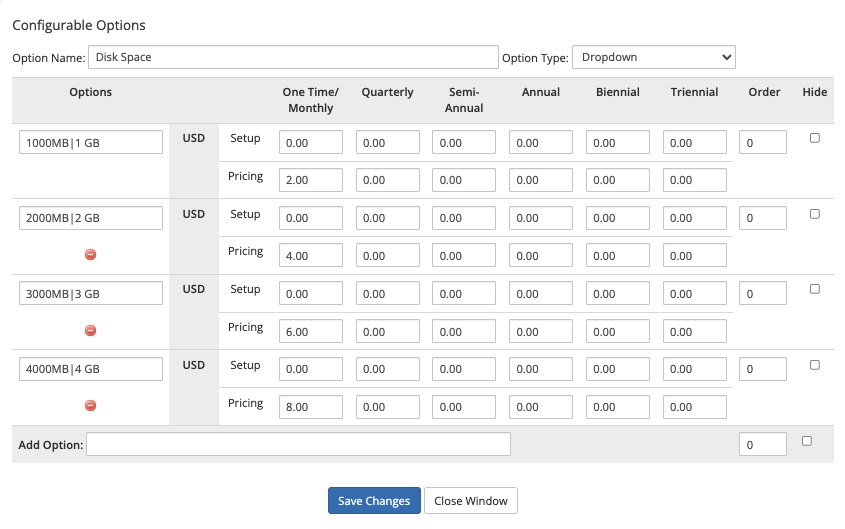
Task: Click the Close Window button
Action: click(x=470, y=500)
